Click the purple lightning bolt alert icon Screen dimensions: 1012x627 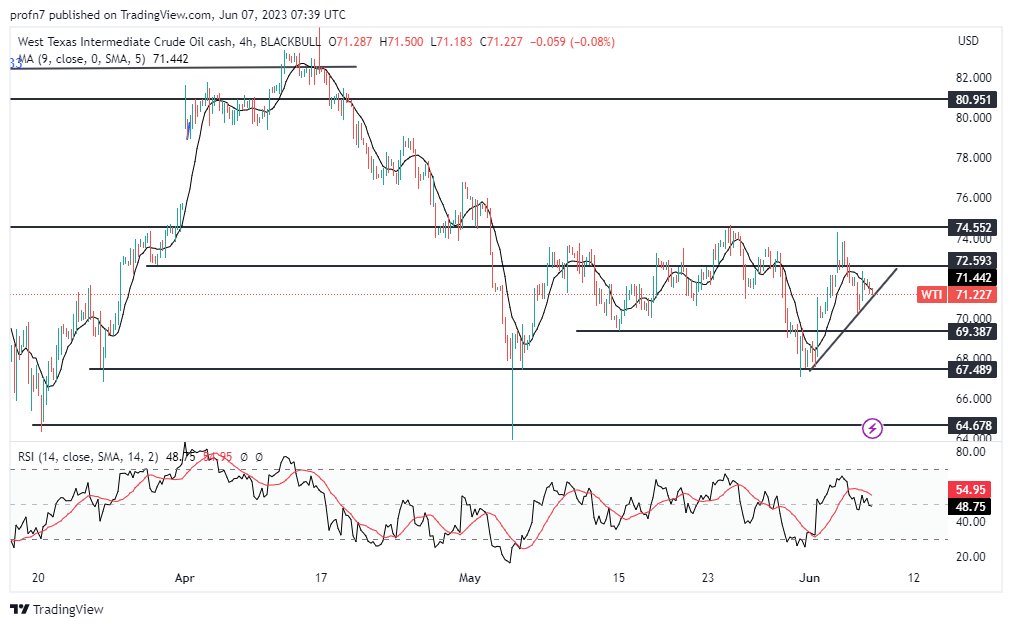(872, 428)
